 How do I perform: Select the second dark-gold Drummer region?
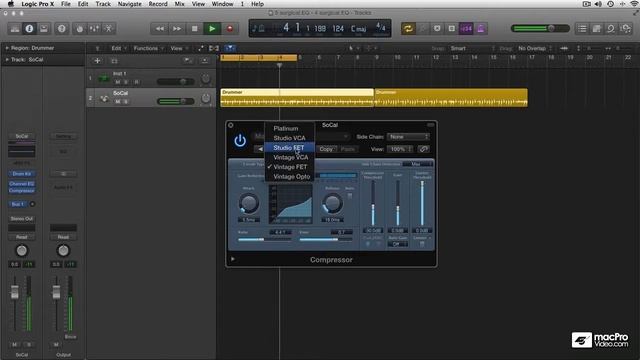point(451,98)
